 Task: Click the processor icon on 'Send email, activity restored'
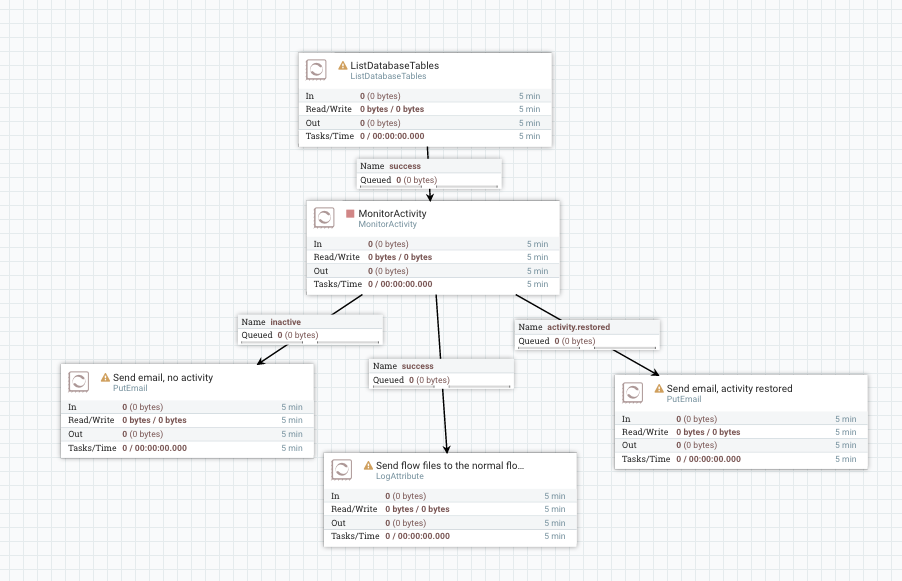point(632,392)
